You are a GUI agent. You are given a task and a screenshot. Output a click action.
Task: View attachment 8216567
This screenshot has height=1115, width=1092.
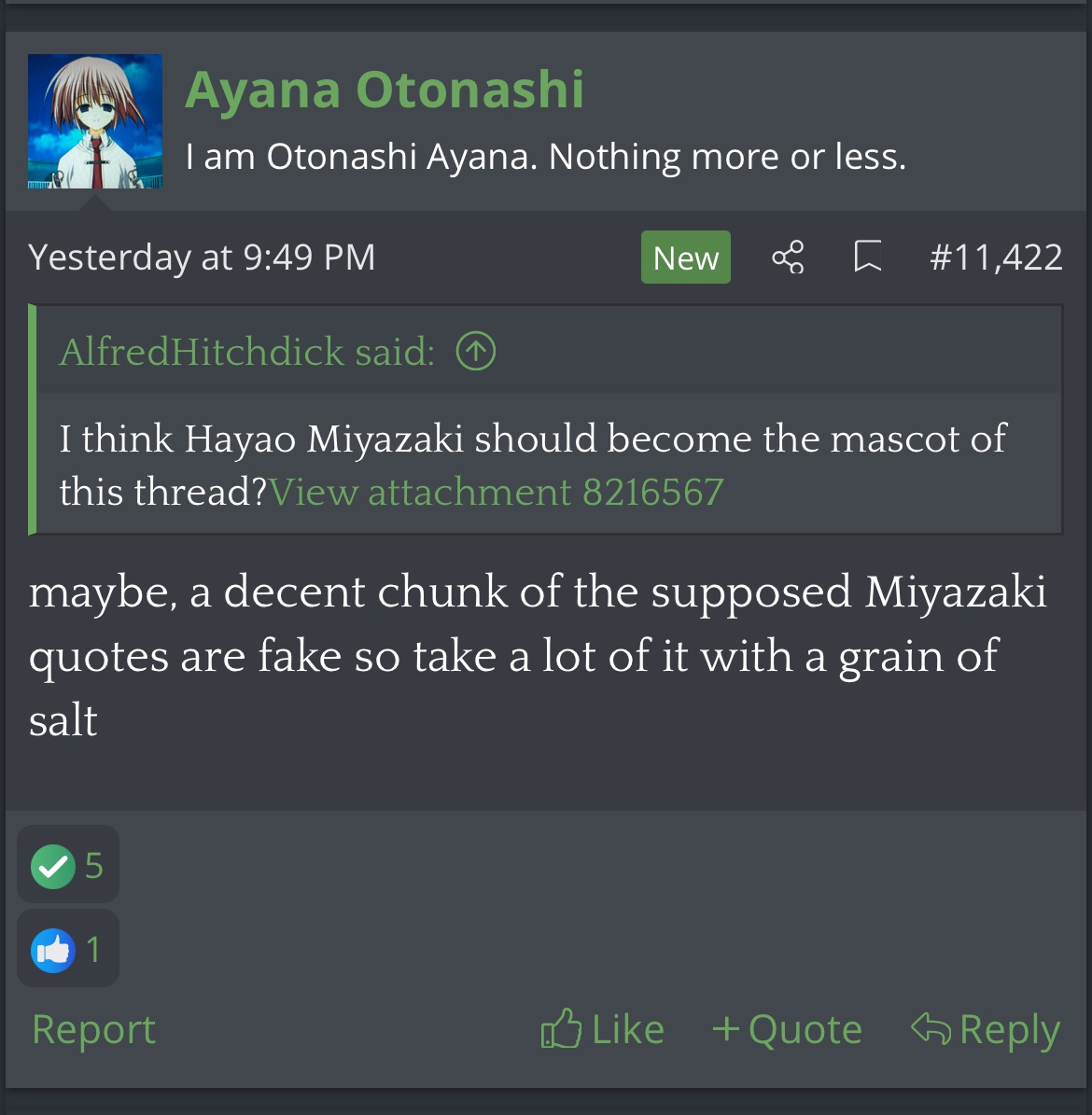click(x=497, y=492)
